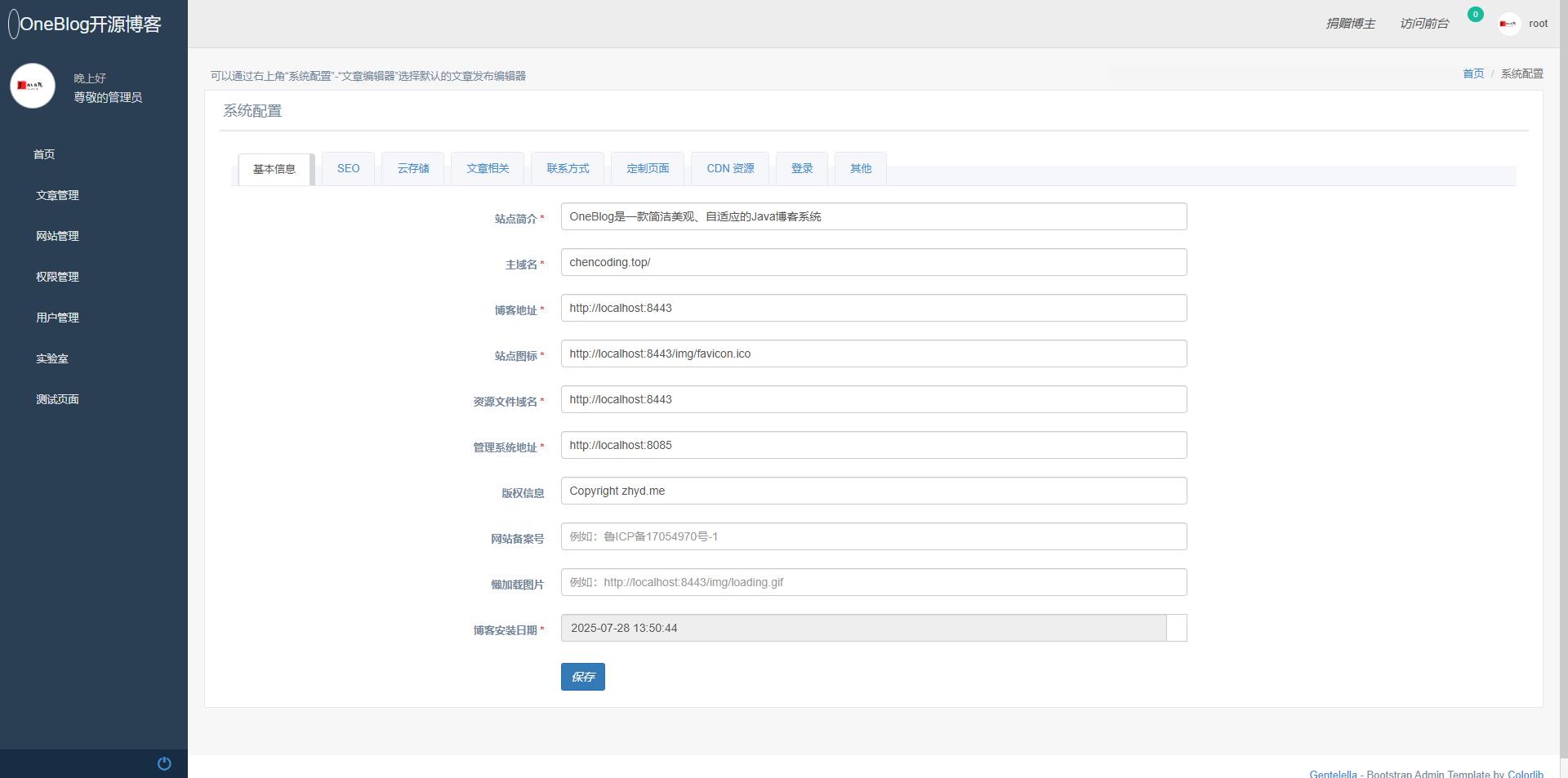This screenshot has width=1568, height=778.
Task: Open the 文章相关 tab
Action: pos(488,168)
